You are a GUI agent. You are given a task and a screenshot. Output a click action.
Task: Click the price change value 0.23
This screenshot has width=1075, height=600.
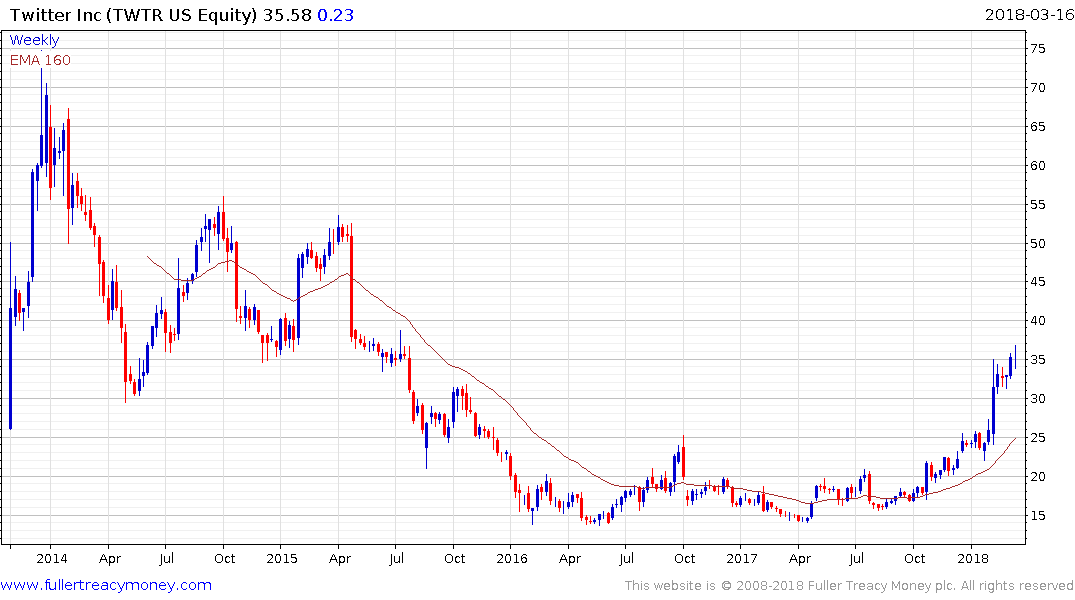click(x=335, y=15)
